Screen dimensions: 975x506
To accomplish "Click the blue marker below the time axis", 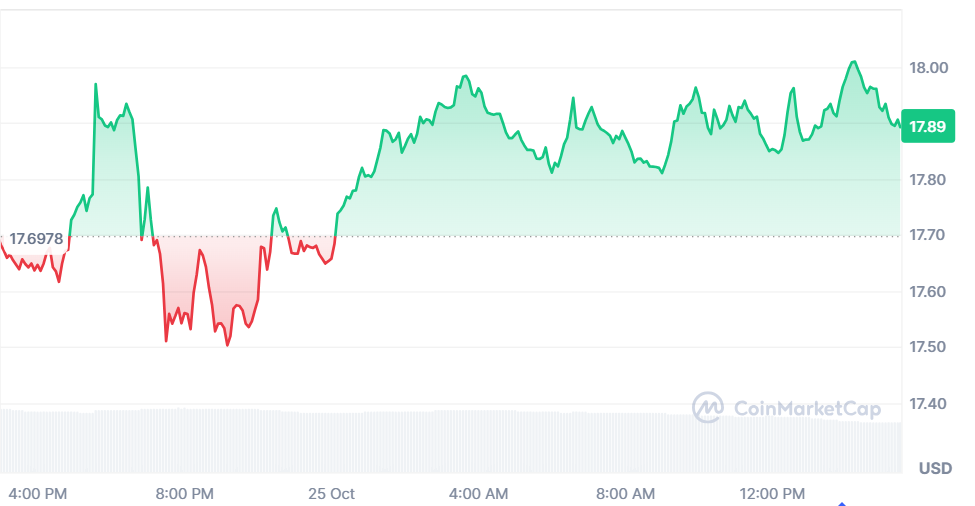I will click(x=842, y=503).
